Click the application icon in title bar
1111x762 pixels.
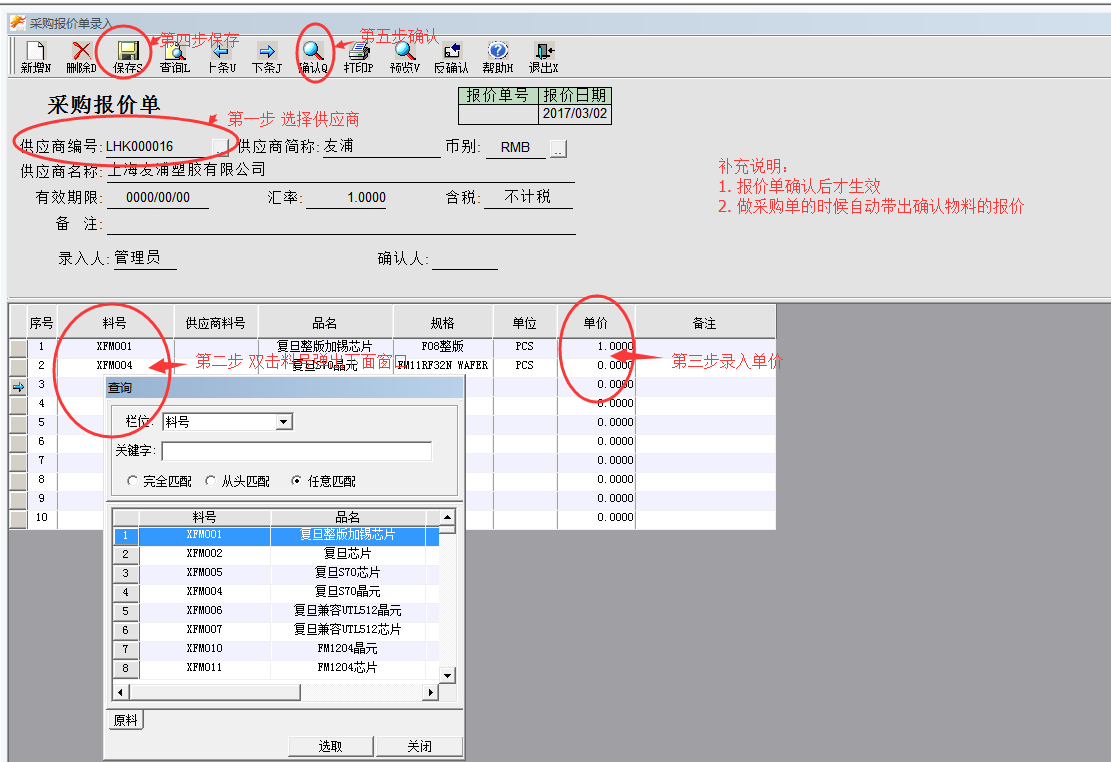tap(17, 23)
